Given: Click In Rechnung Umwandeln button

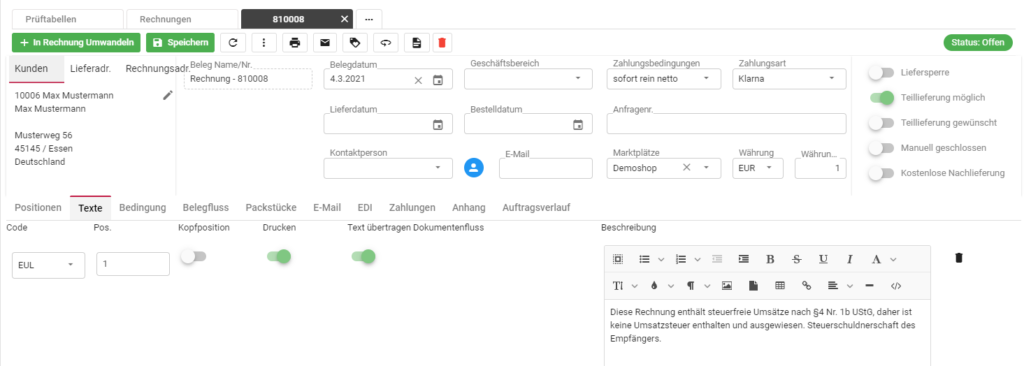Looking at the screenshot, I should point(76,42).
